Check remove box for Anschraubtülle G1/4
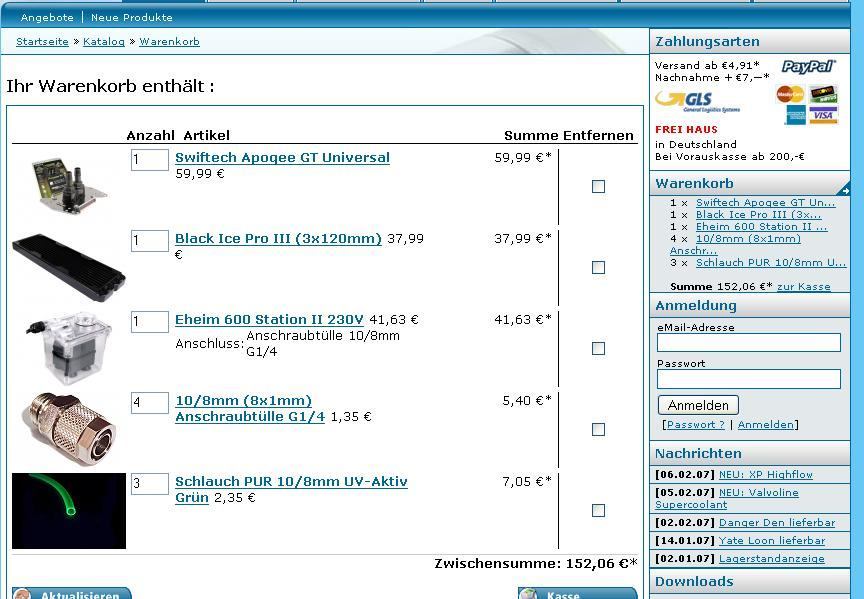 [598, 429]
